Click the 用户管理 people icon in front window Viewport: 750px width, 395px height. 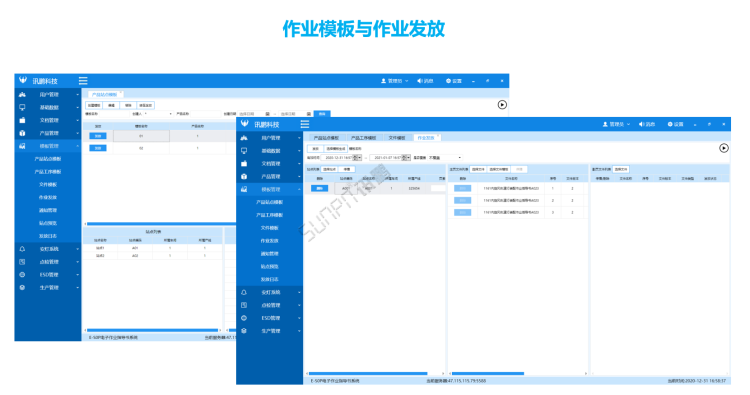click(244, 138)
